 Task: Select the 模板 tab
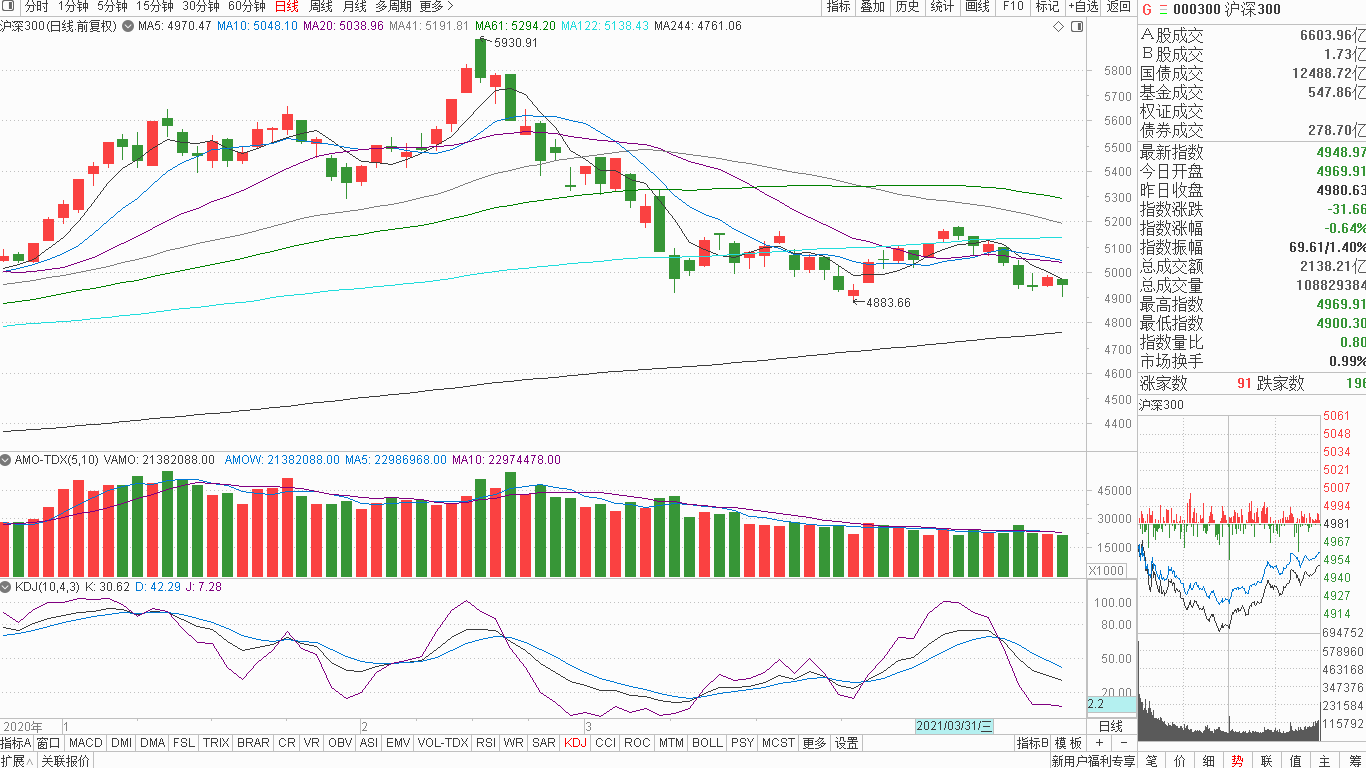pos(1068,743)
